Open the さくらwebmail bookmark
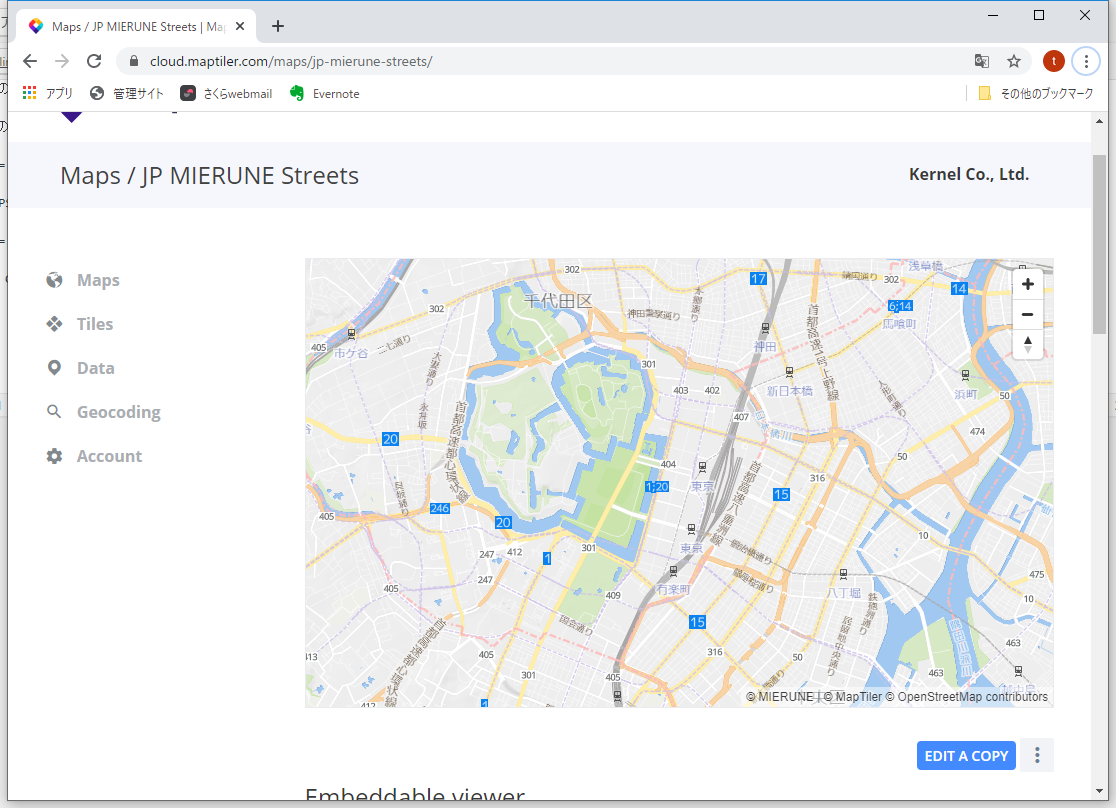Viewport: 1116px width, 808px height. tap(227, 93)
